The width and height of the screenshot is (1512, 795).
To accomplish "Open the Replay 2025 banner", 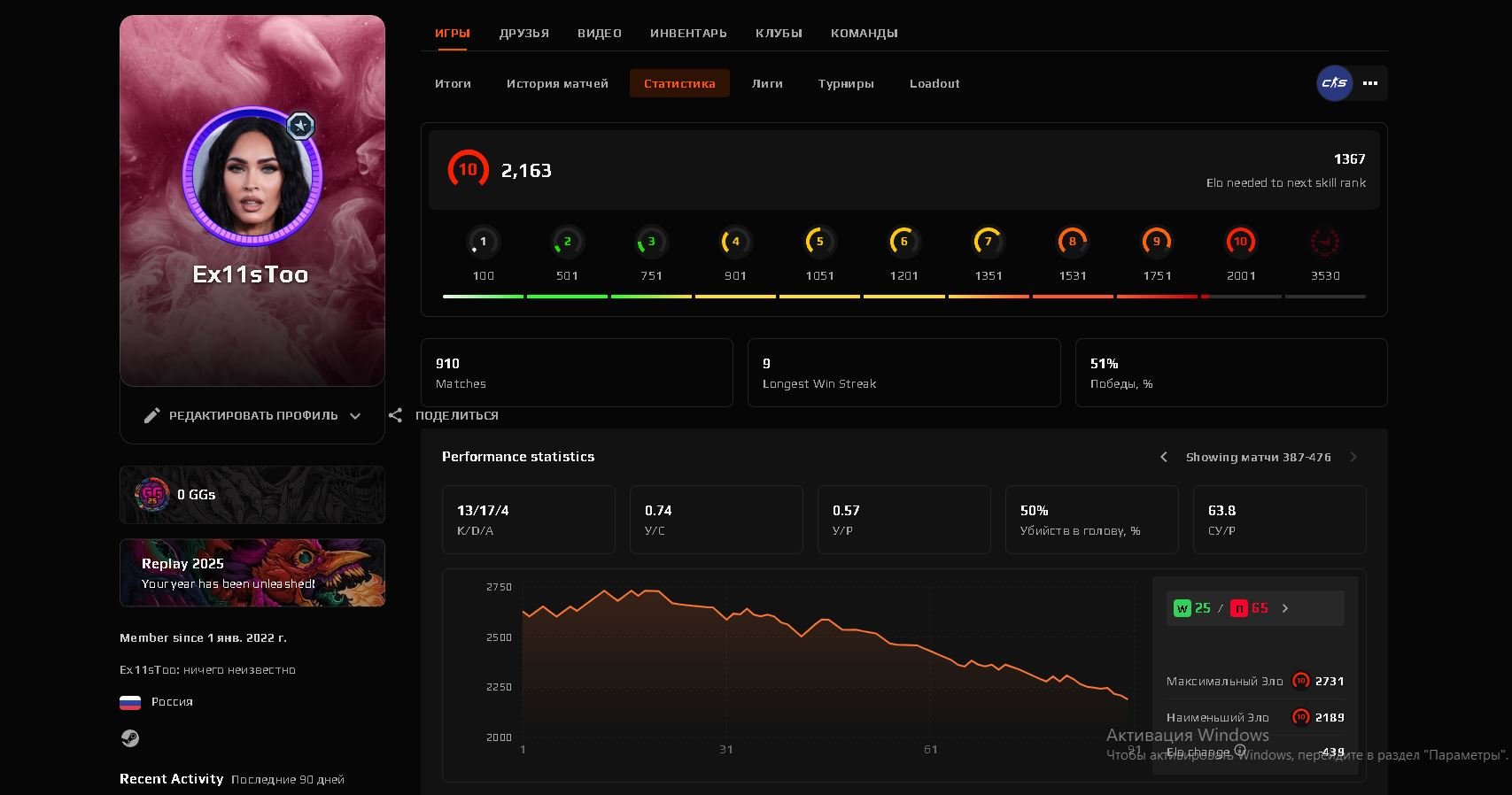I will 252,573.
